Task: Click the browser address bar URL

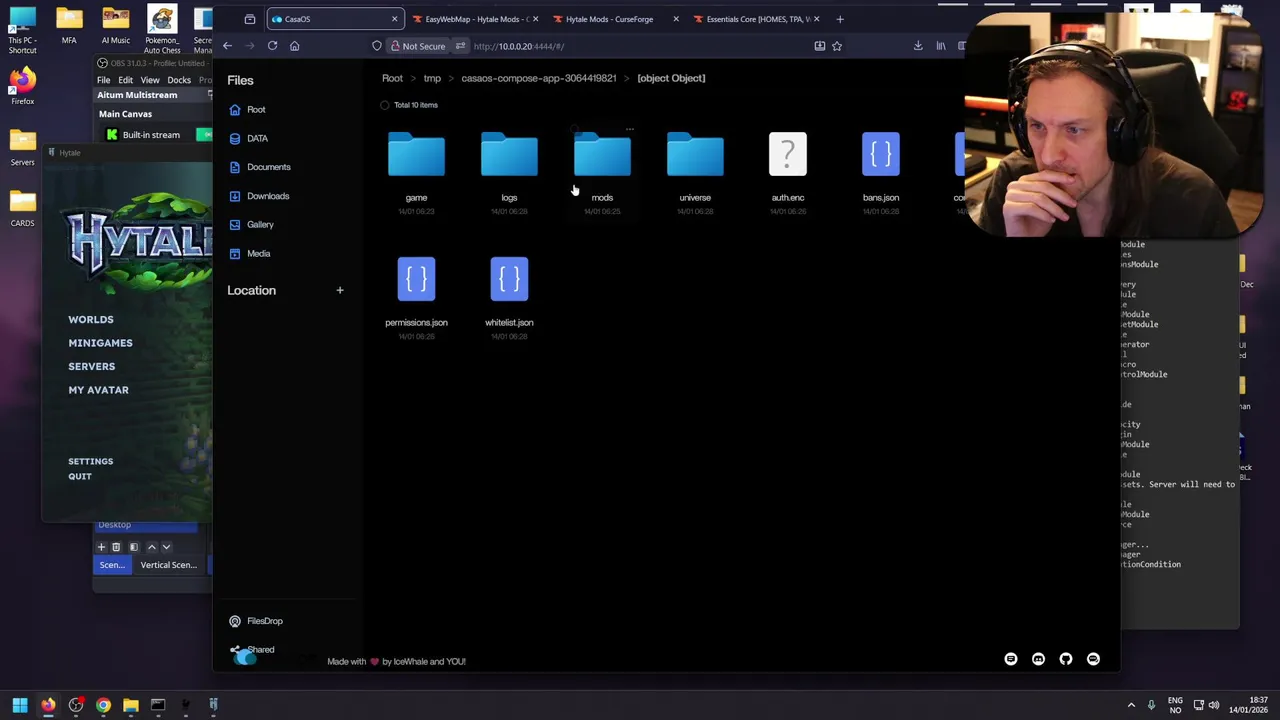Action: (x=519, y=46)
